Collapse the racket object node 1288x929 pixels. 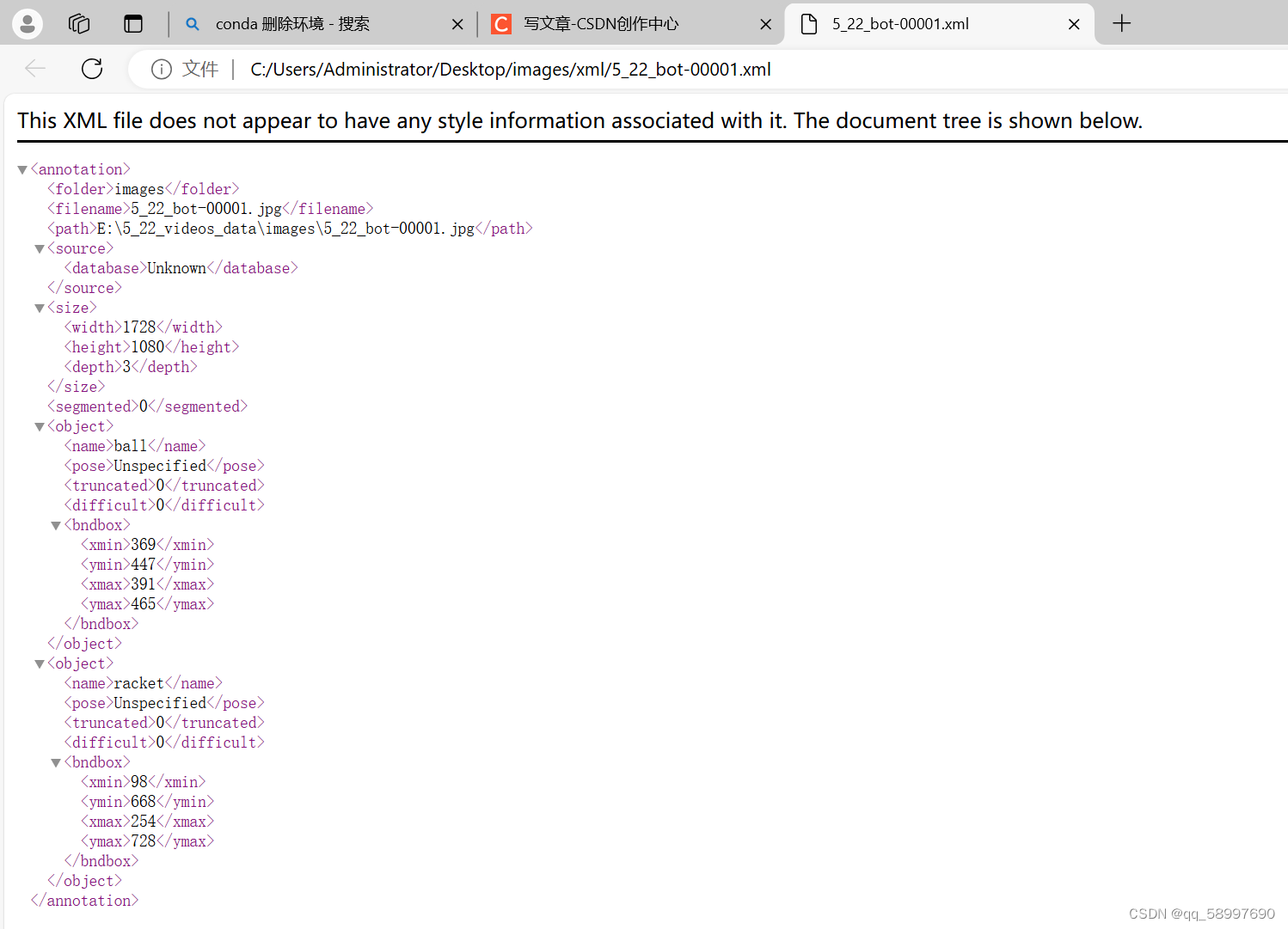(x=39, y=664)
